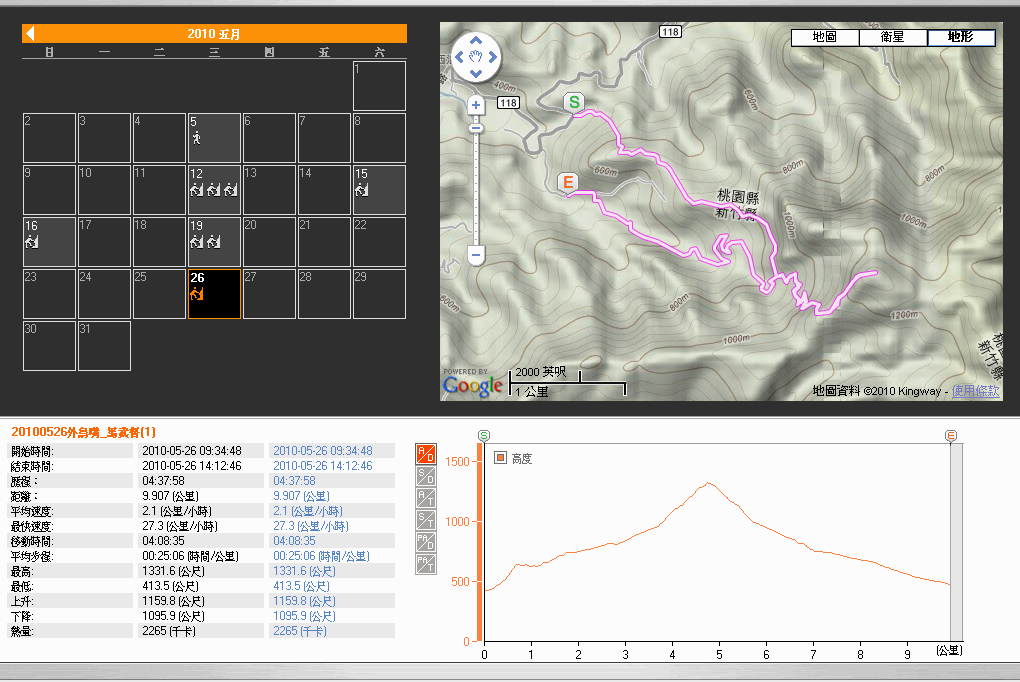This screenshot has width=1020, height=682.
Task: Click the hiking icon on May 16
Action: (x=32, y=241)
